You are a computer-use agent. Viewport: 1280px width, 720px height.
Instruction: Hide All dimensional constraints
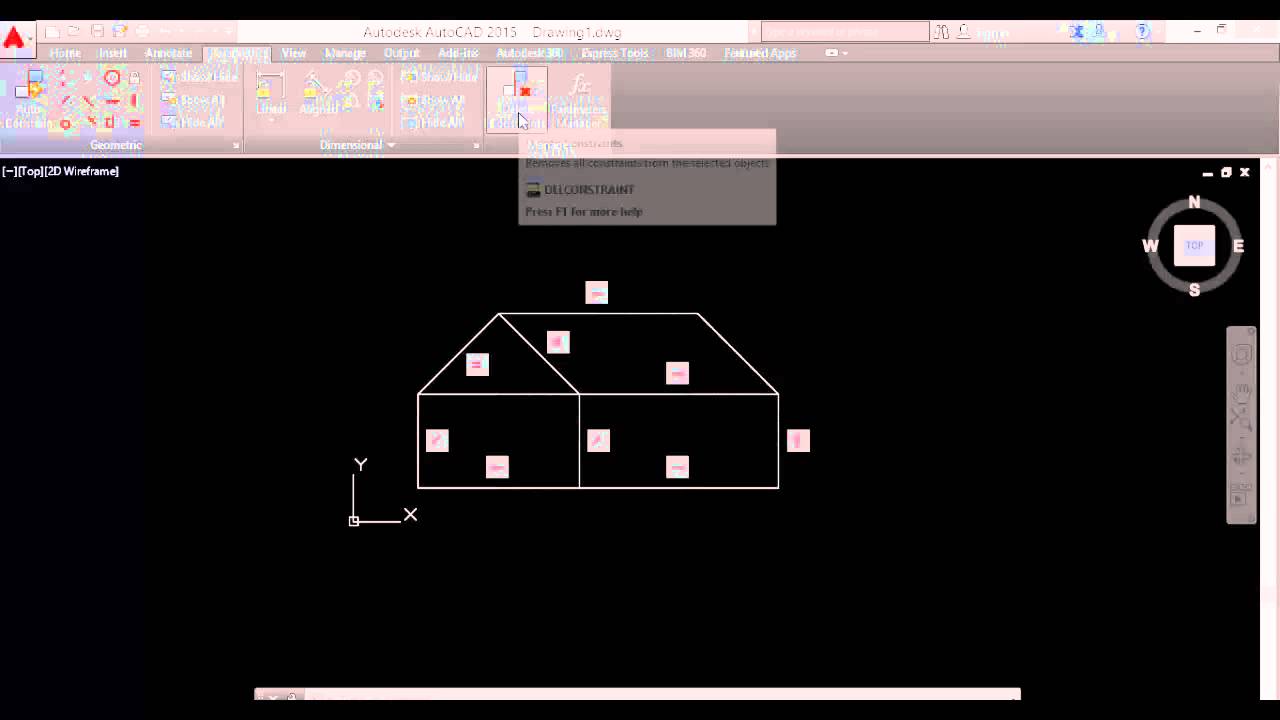[x=433, y=122]
